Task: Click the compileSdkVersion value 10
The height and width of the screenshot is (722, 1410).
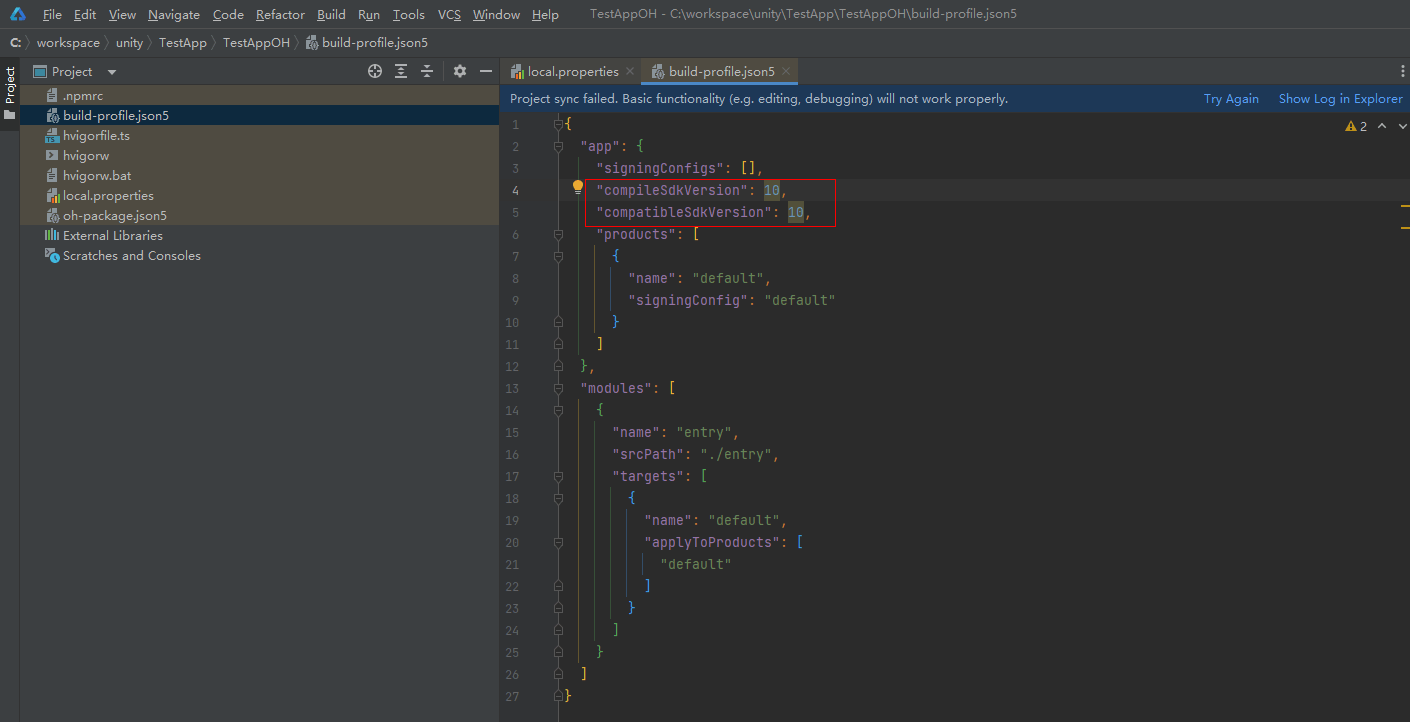Action: click(771, 190)
